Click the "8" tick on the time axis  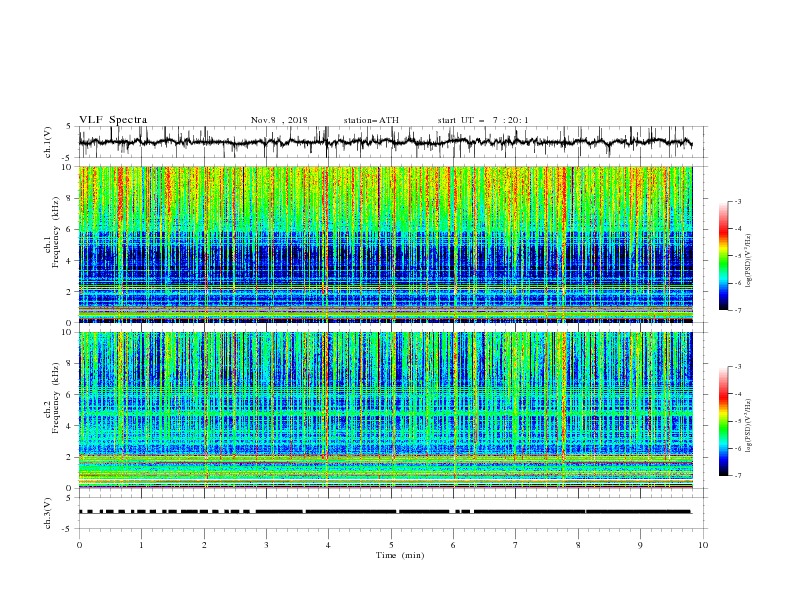point(578,545)
